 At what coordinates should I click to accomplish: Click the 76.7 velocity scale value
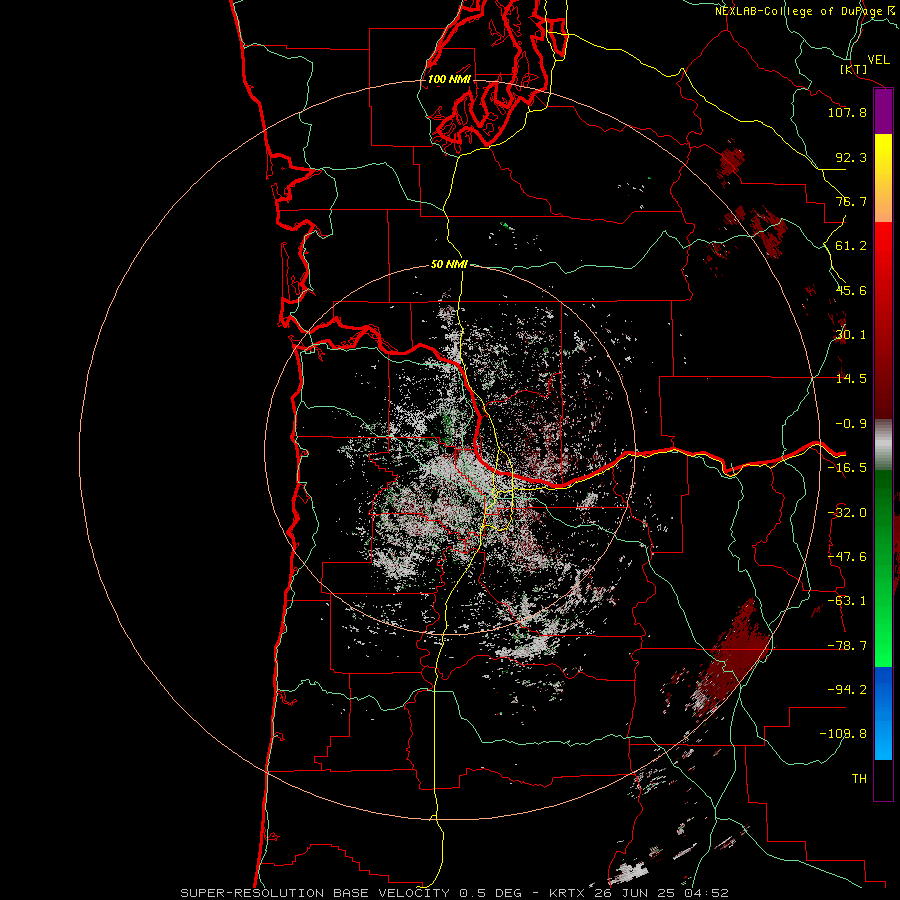851,201
